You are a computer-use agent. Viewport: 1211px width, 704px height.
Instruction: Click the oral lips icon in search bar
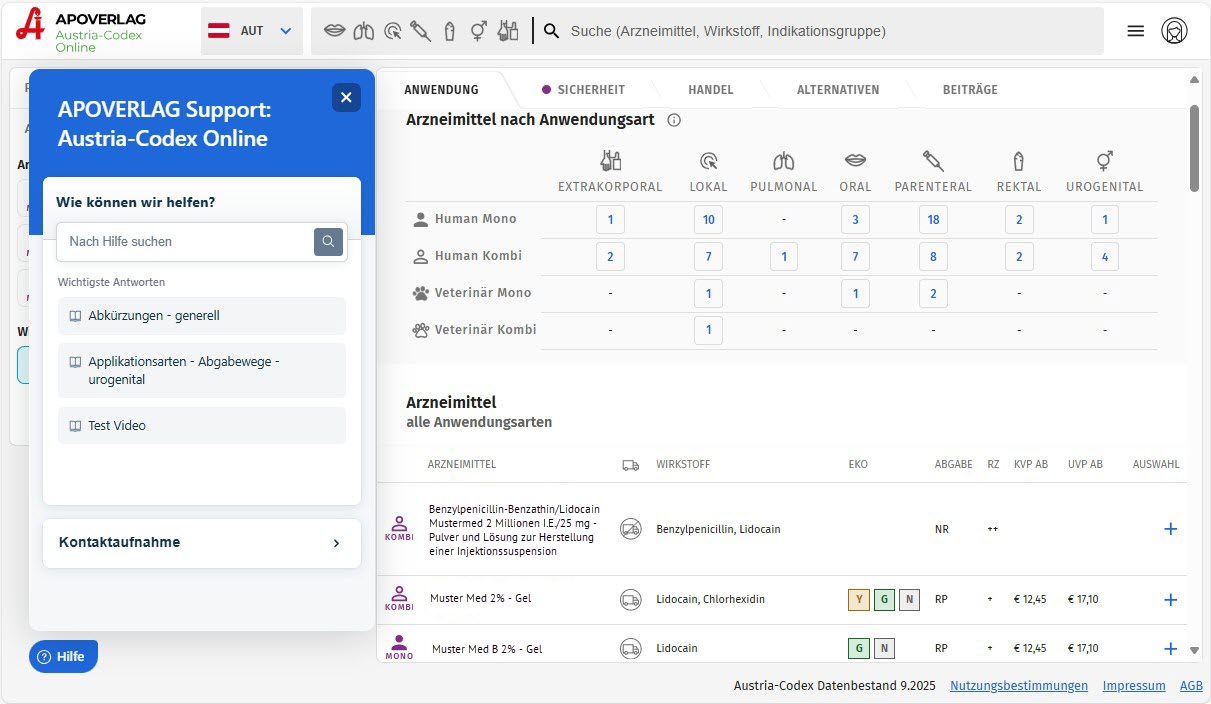tap(335, 31)
